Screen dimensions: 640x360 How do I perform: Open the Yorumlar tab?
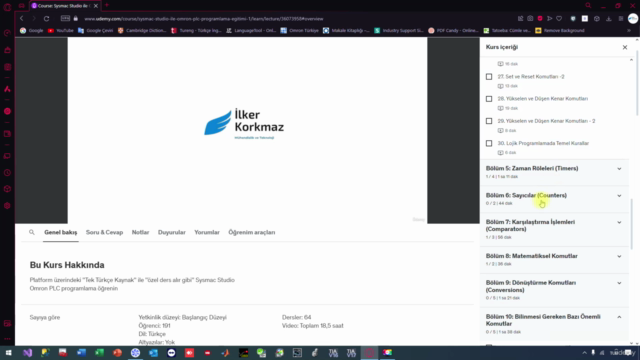(x=207, y=232)
